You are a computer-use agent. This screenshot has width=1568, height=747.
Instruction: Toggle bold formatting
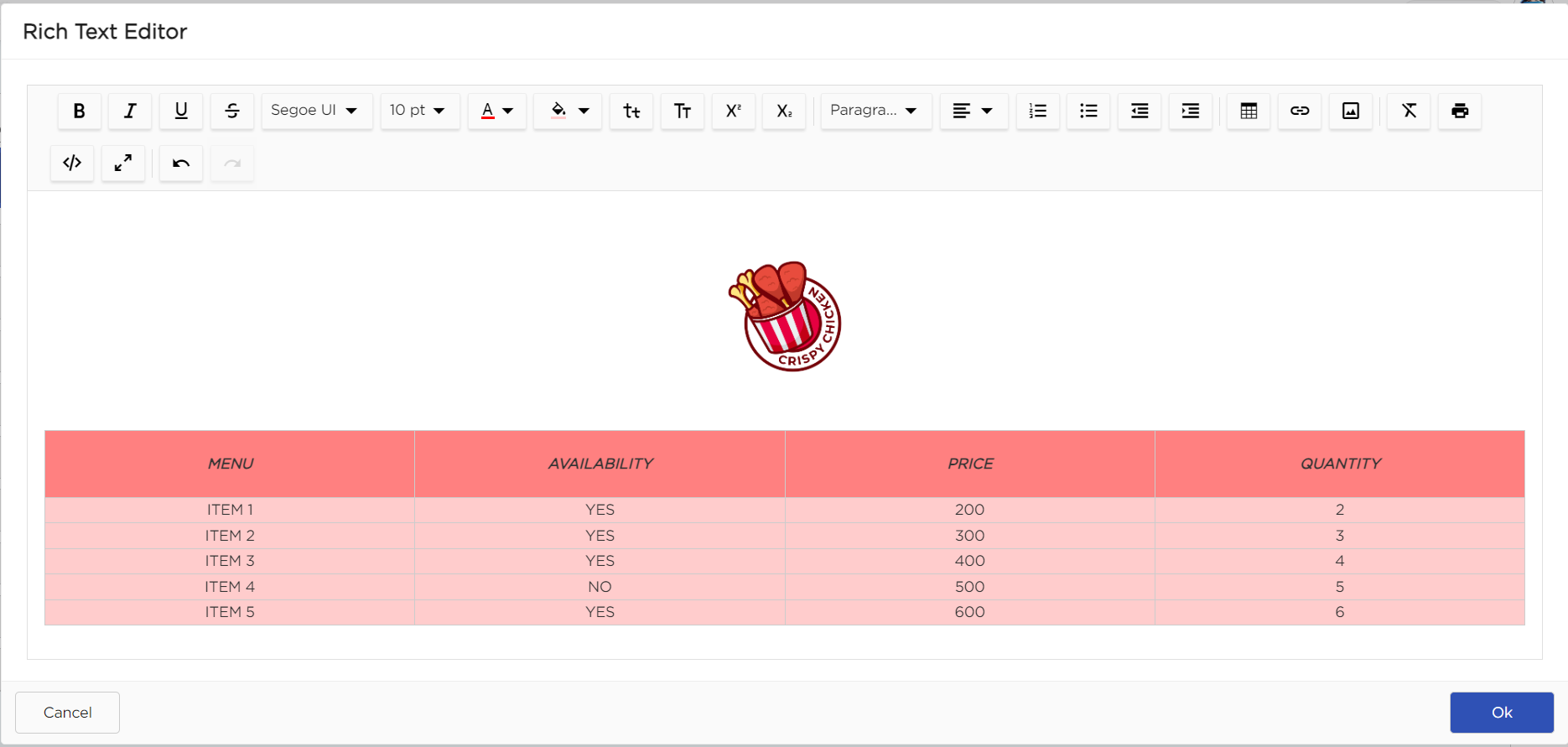coord(79,111)
